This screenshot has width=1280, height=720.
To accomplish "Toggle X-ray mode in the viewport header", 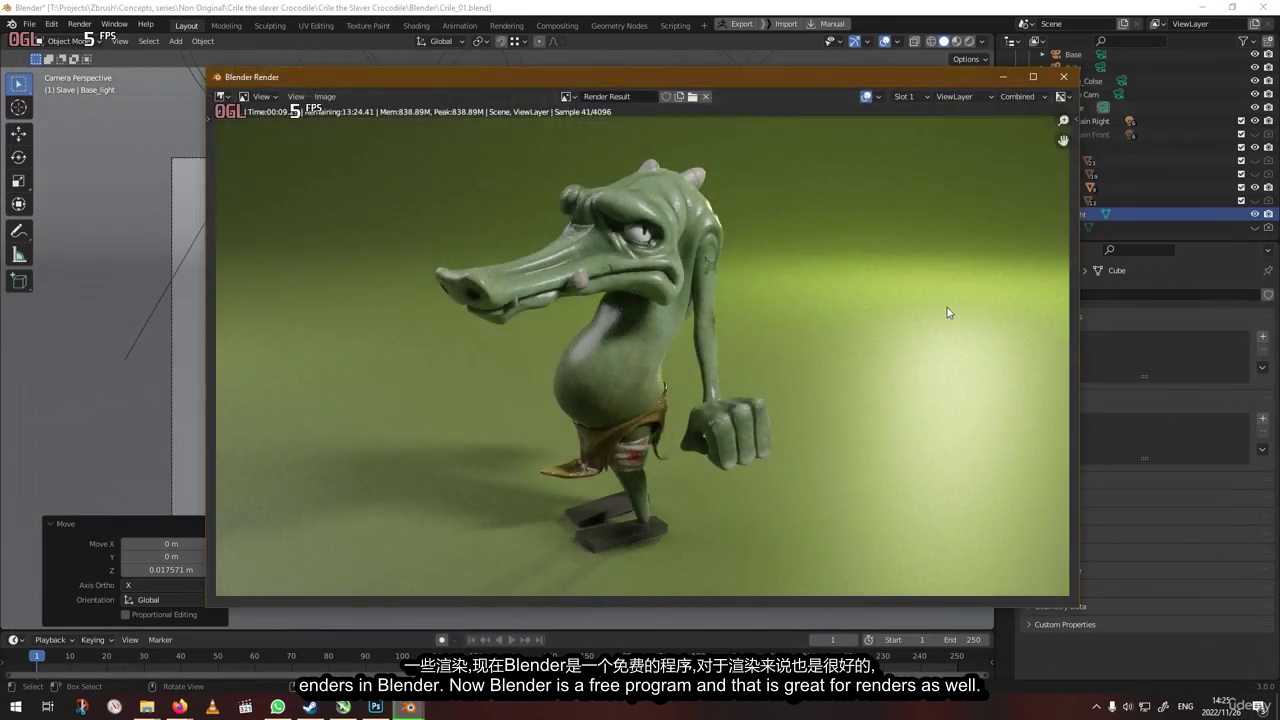I will (x=914, y=41).
